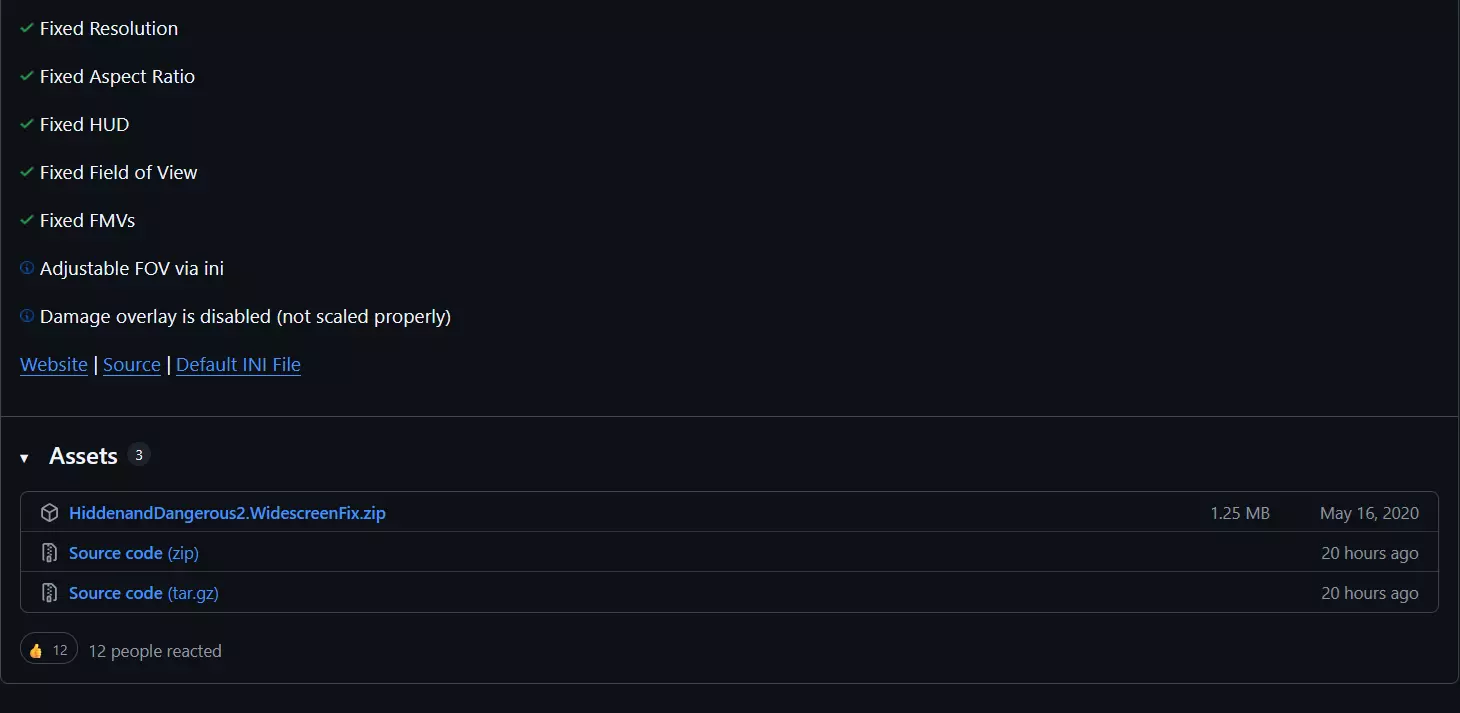The width and height of the screenshot is (1460, 713).
Task: Collapse the Assets section triangle
Action: 24,458
